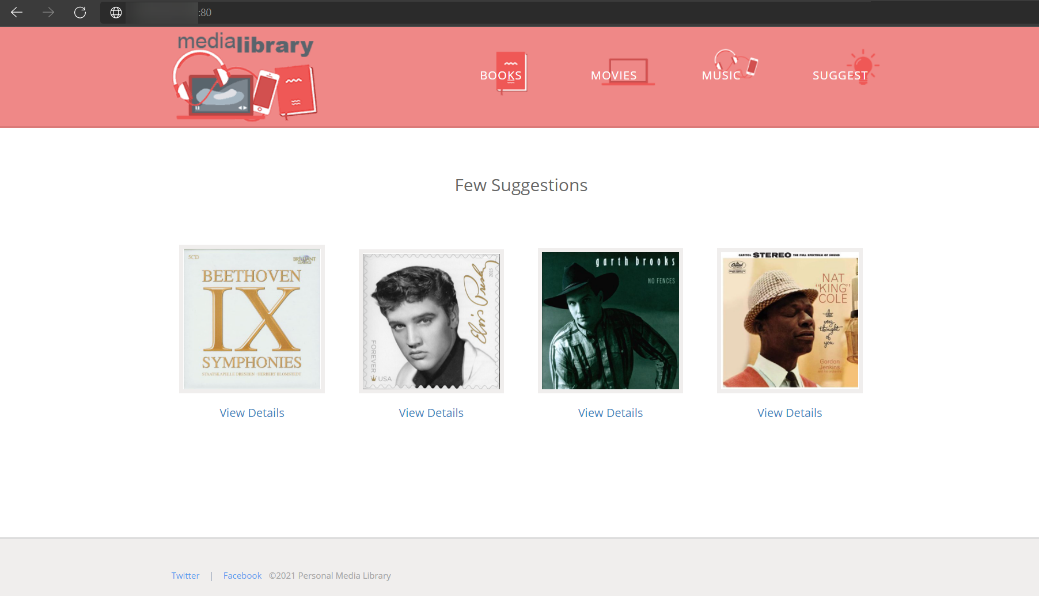This screenshot has width=1039, height=596.
Task: View details for Garth Brooks album
Action: [610, 413]
